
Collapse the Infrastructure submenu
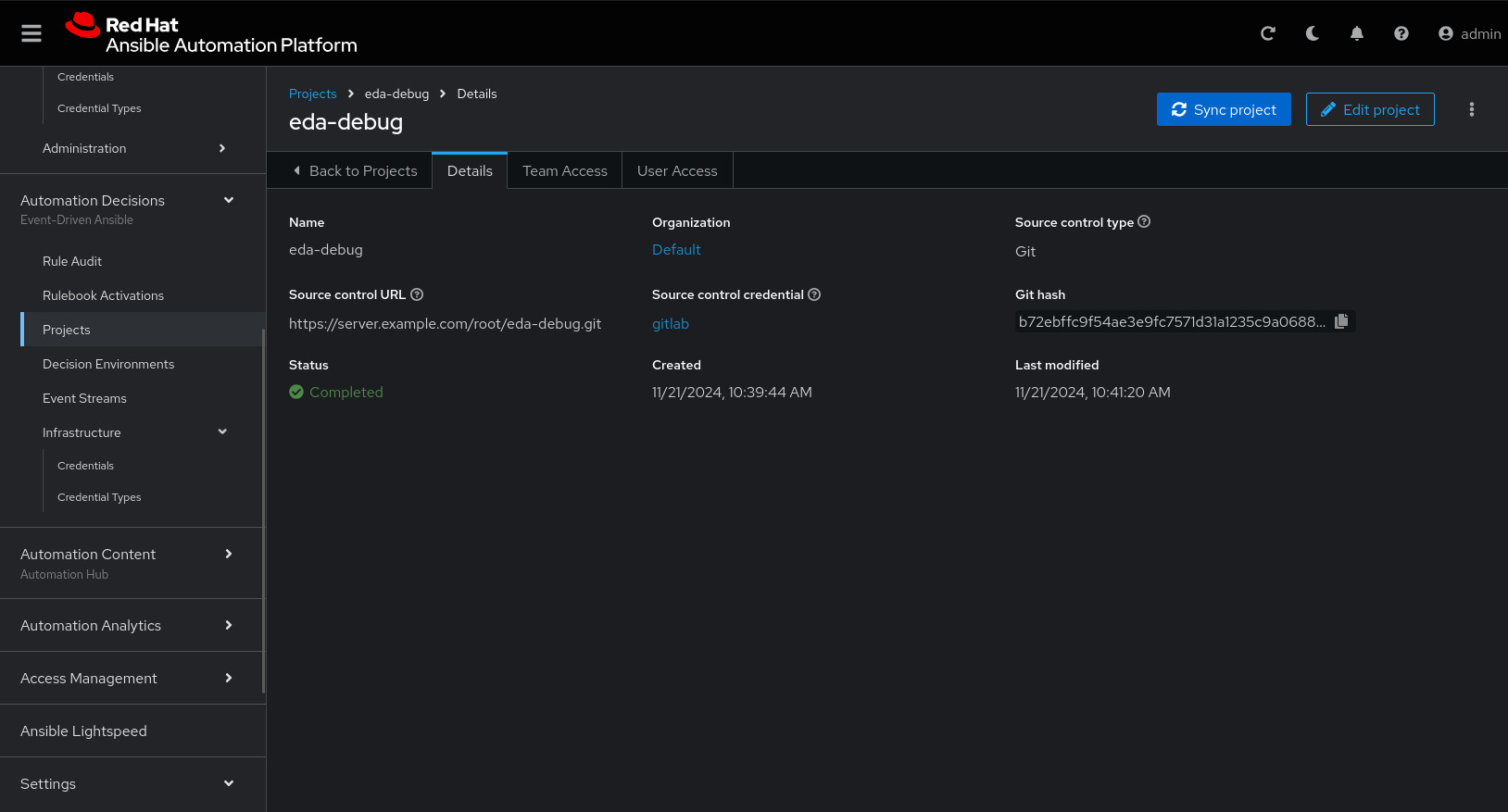click(133, 432)
